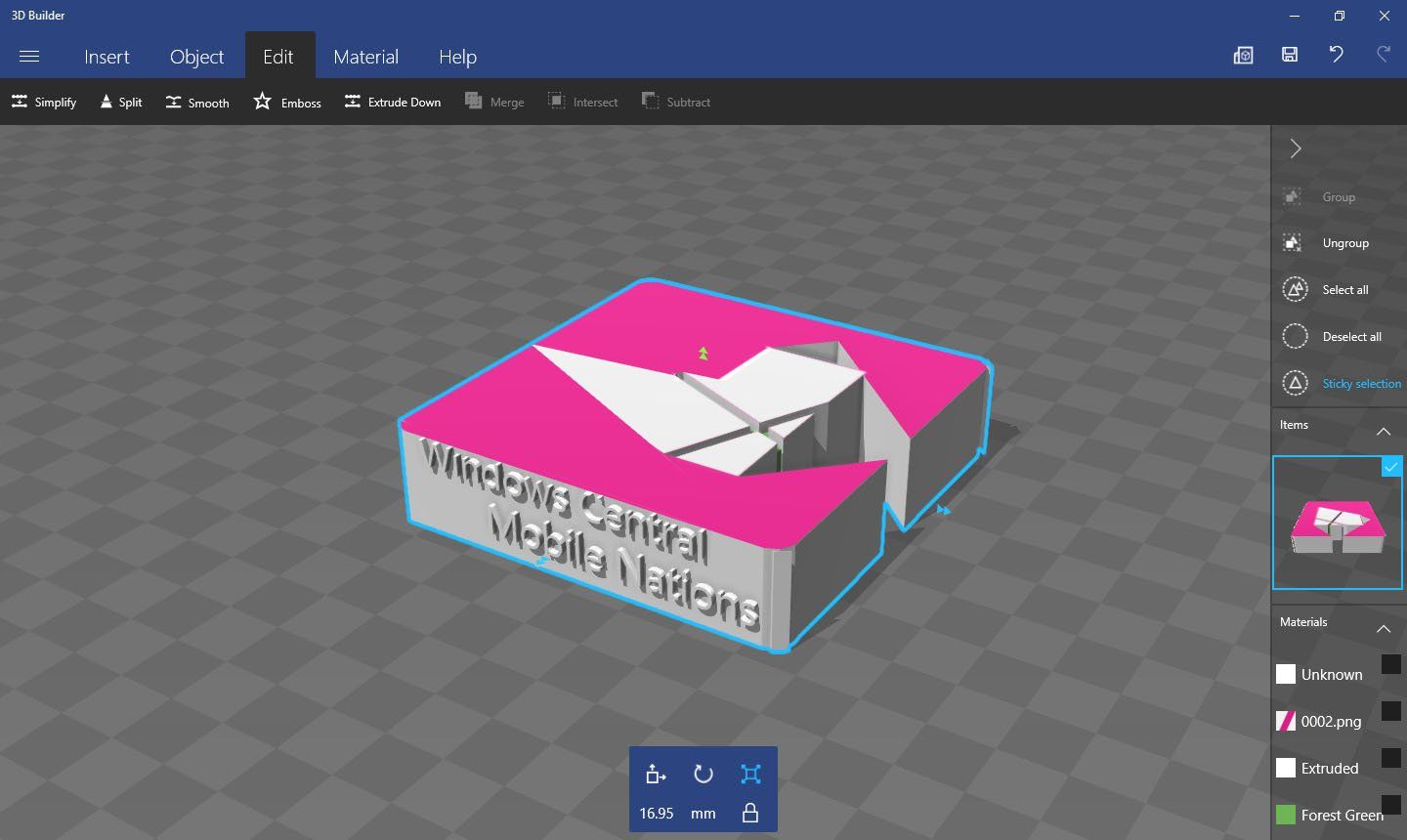
Task: Select the Split tool
Action: pos(120,102)
